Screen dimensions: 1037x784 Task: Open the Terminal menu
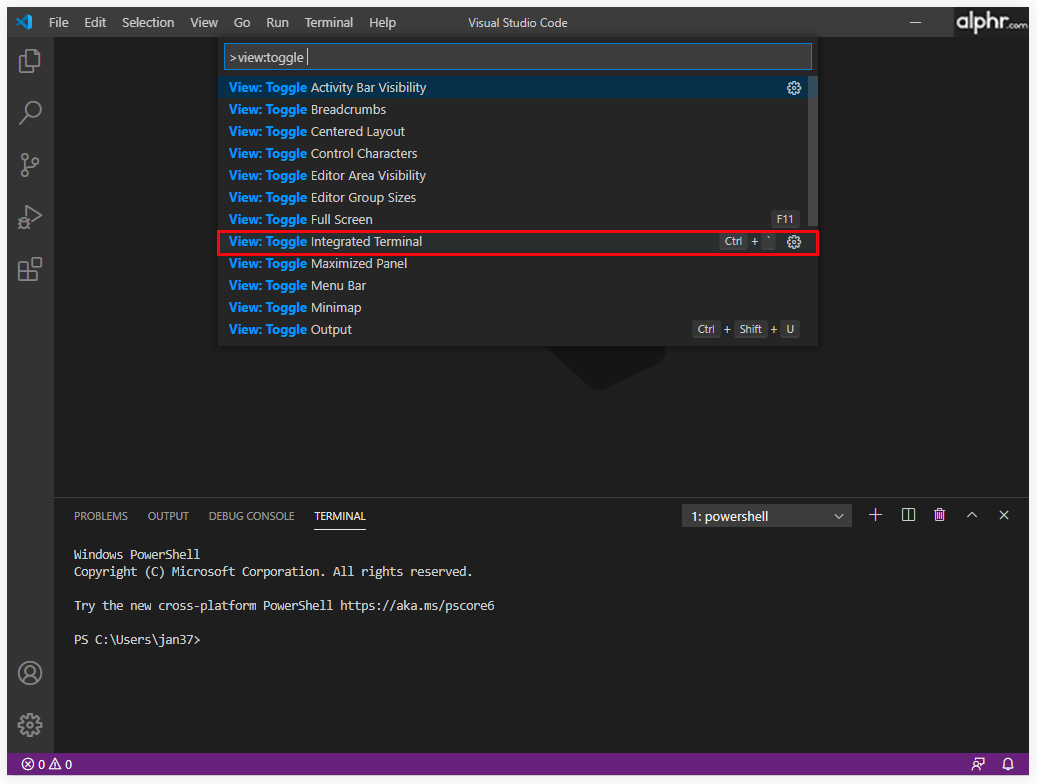[329, 22]
